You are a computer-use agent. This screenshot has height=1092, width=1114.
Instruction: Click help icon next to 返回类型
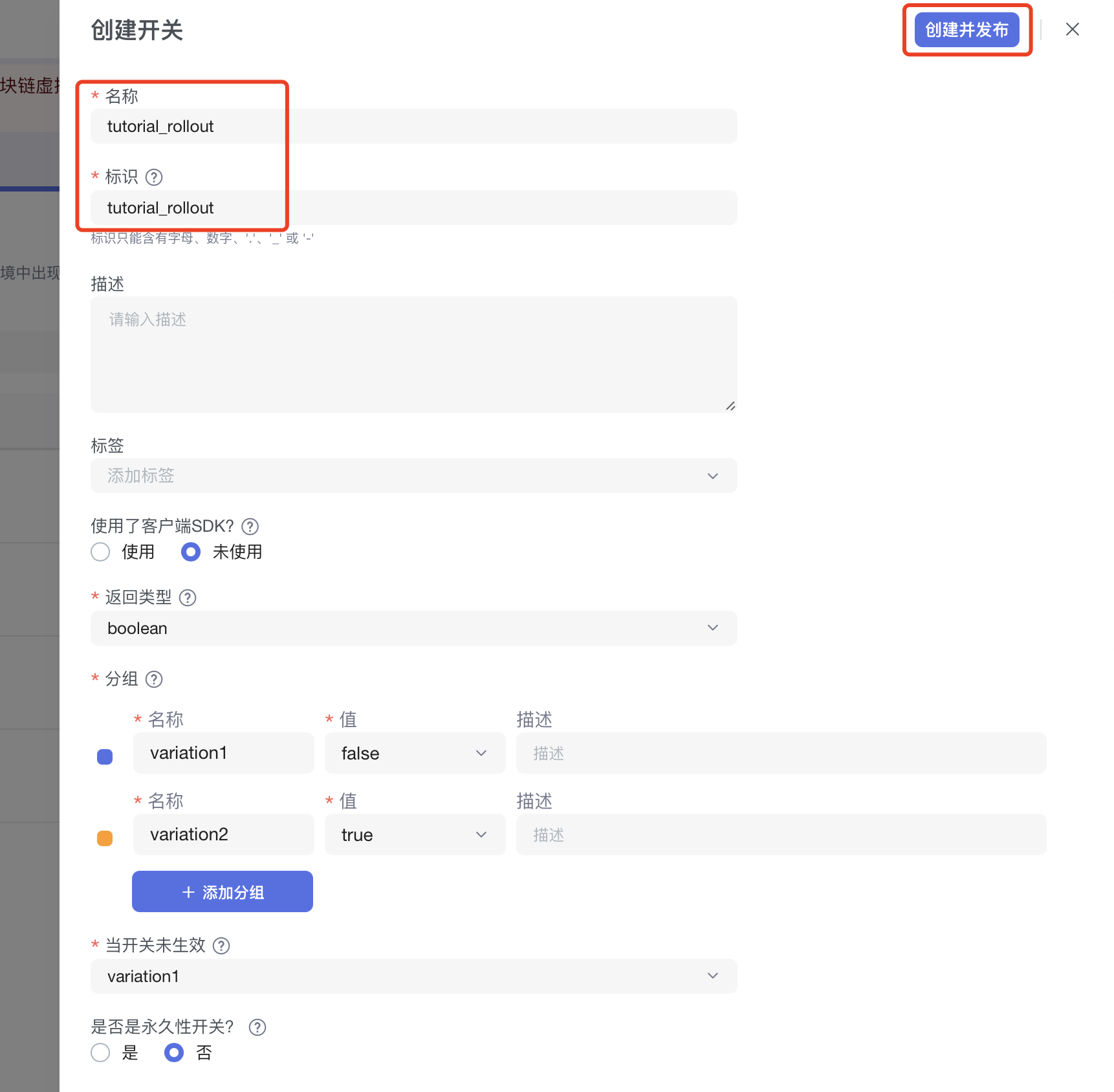pyautogui.click(x=188, y=598)
